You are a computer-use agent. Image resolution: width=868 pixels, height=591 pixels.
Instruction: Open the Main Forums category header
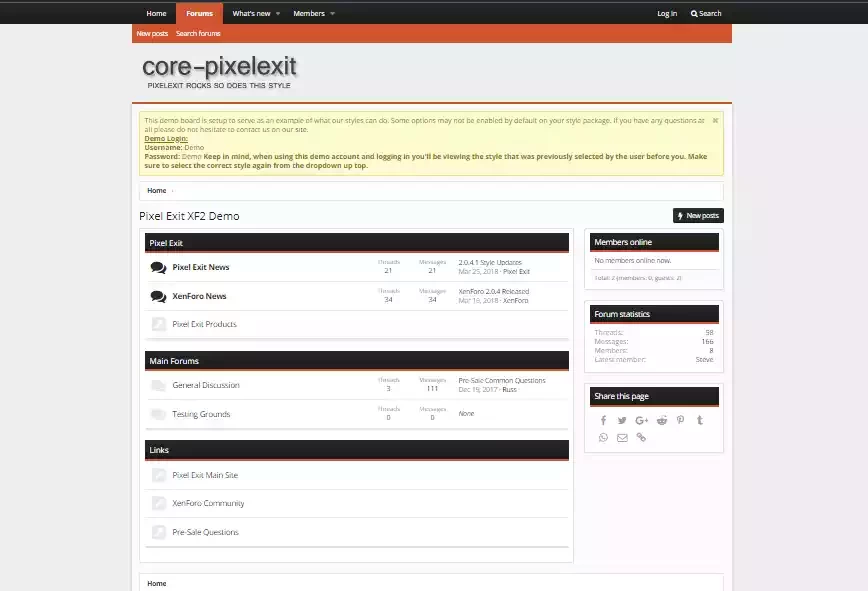tap(174, 361)
